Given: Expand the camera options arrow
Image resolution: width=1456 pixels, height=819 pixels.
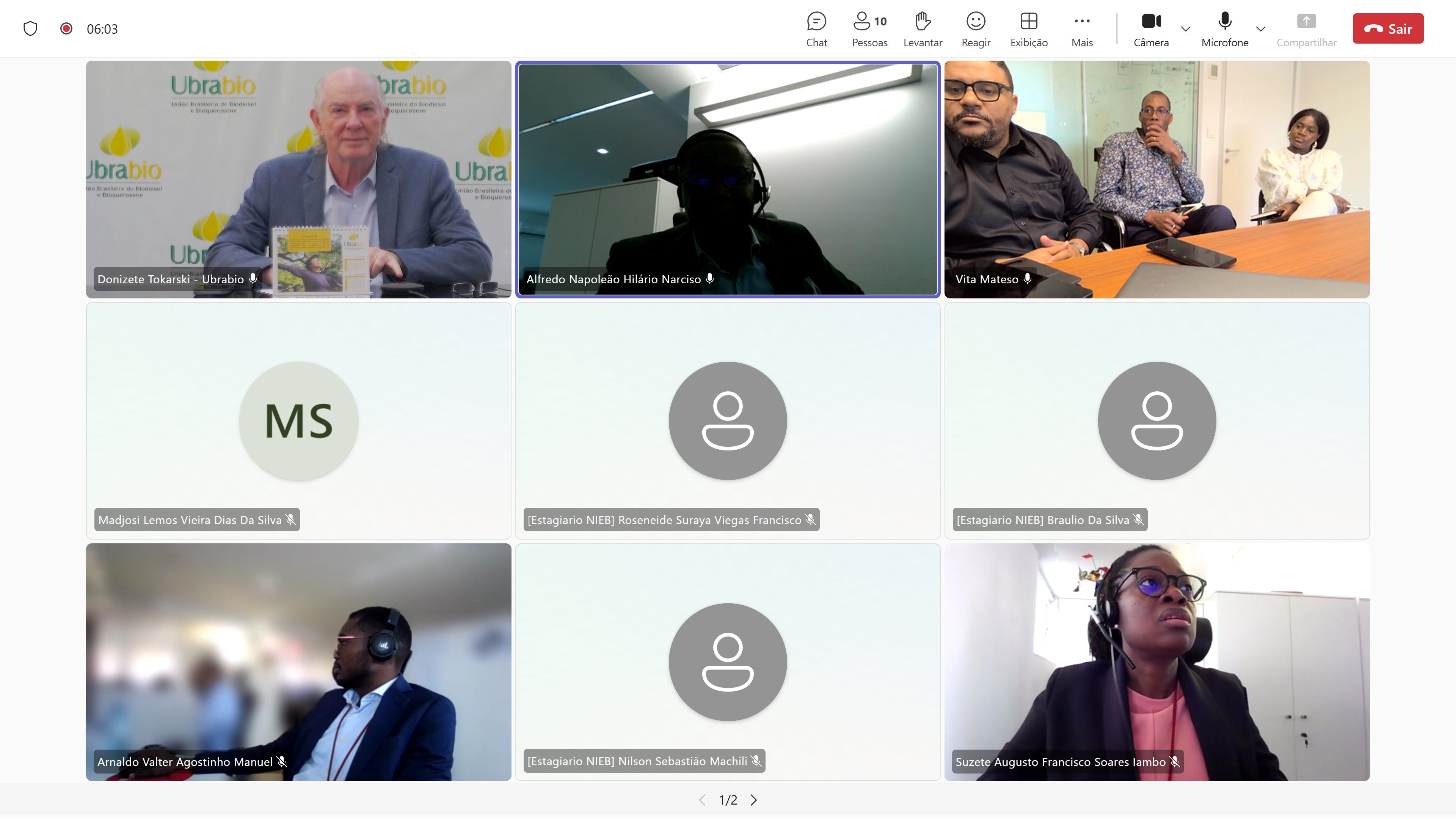Looking at the screenshot, I should click(x=1185, y=29).
